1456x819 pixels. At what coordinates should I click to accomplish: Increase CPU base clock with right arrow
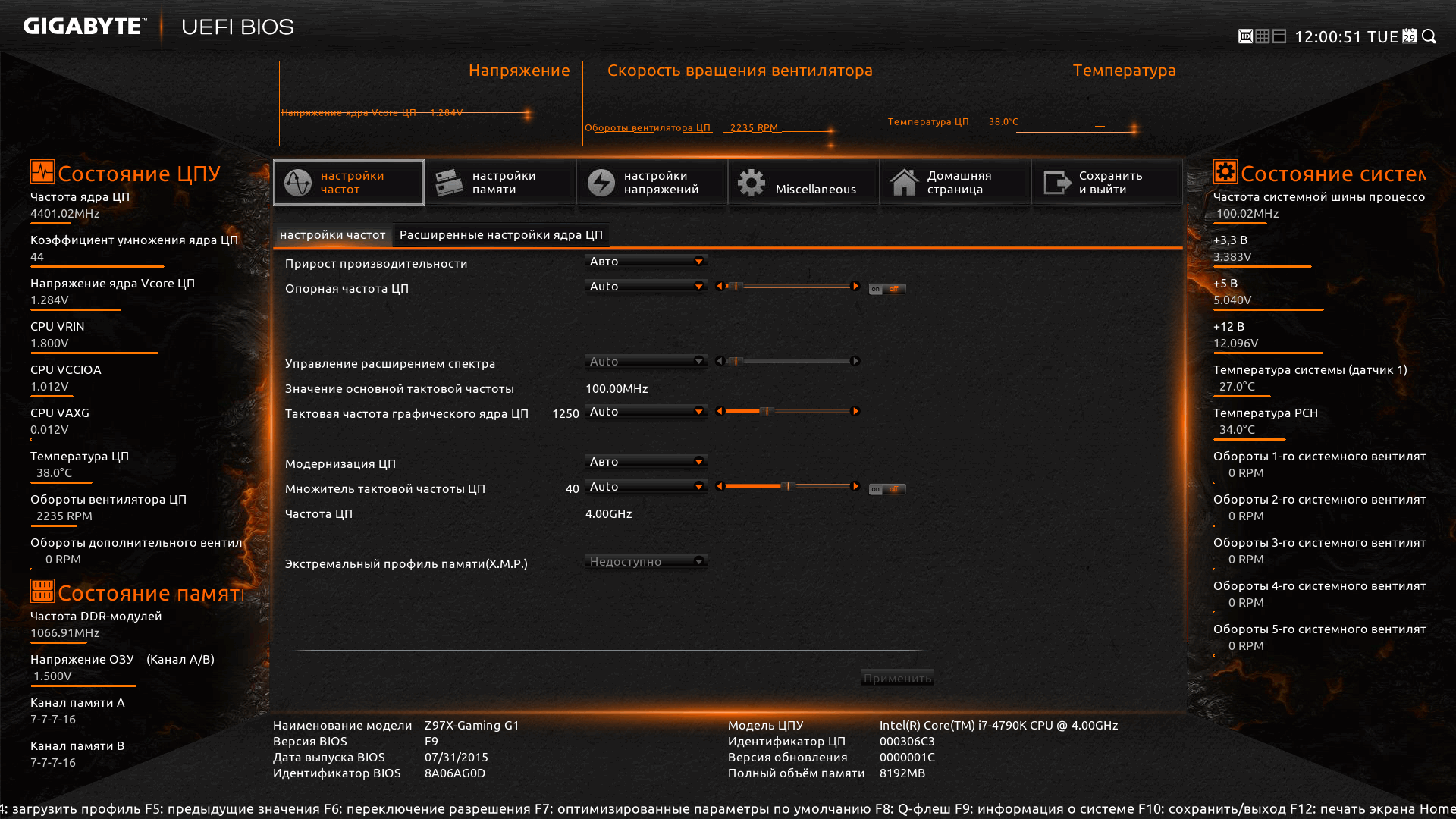tap(856, 286)
